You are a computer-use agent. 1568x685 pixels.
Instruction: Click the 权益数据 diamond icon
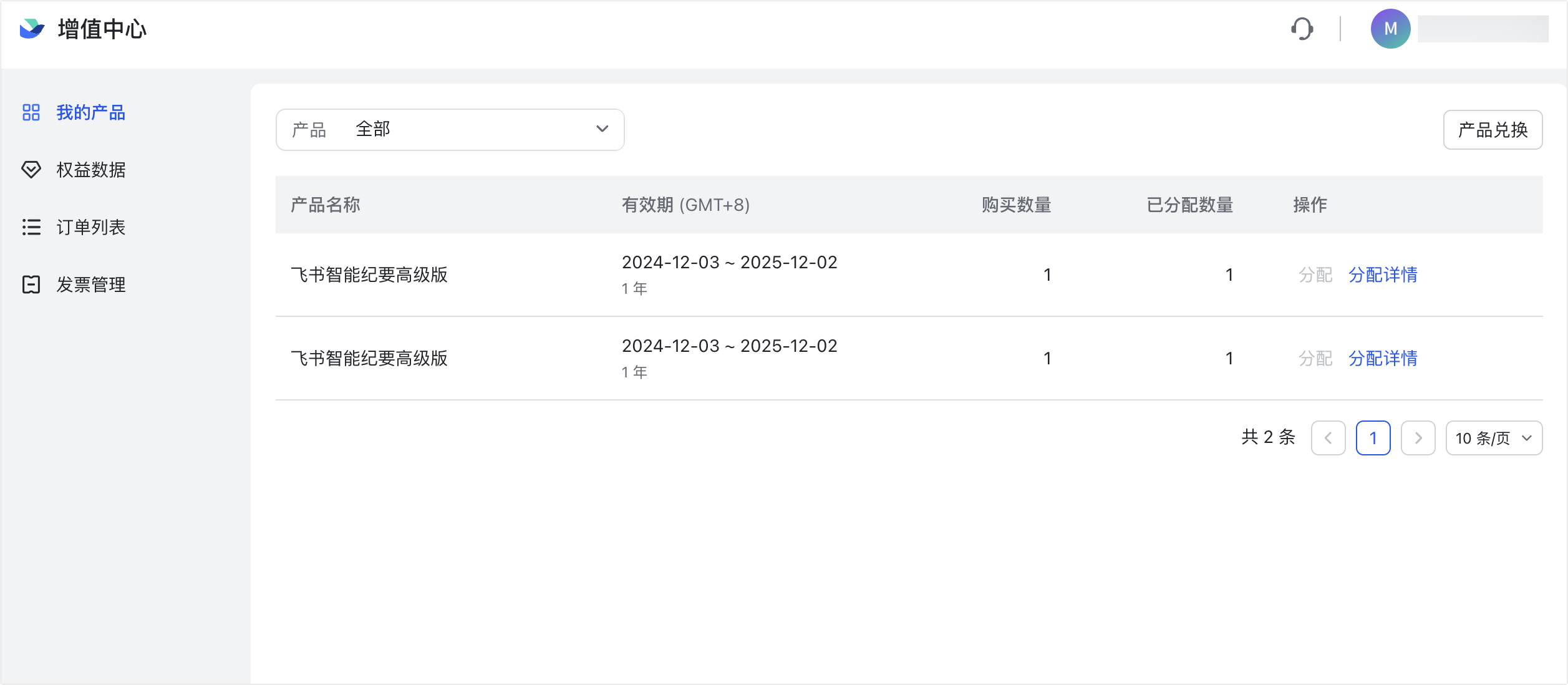pyautogui.click(x=31, y=170)
